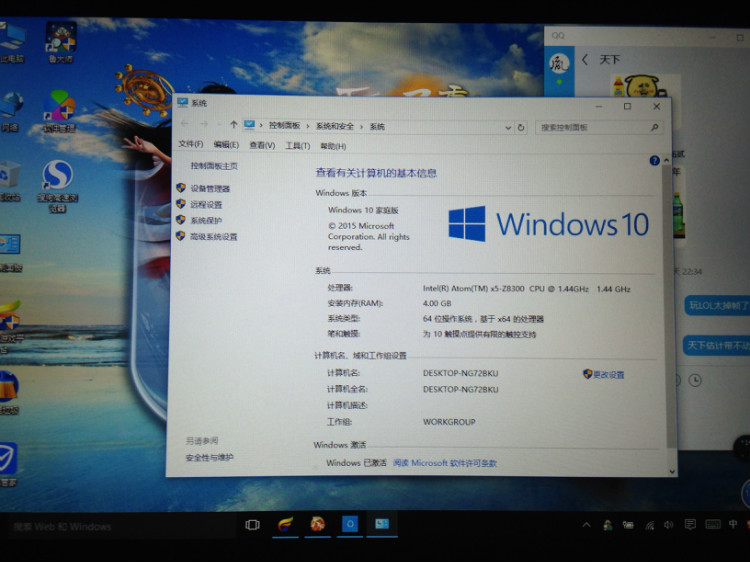Close the 系统 window
The width and height of the screenshot is (750, 562).
pos(657,106)
